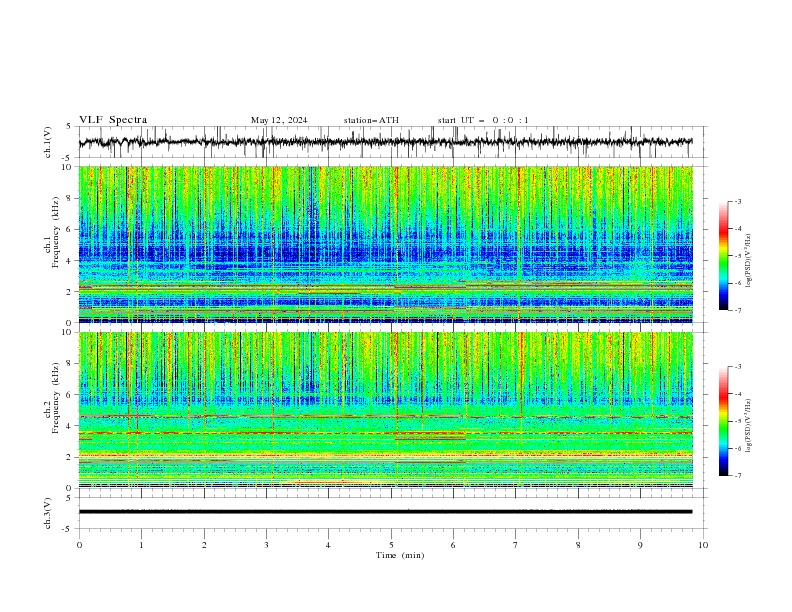Click time axis tick label '6'
The height and width of the screenshot is (612, 792).
(453, 545)
